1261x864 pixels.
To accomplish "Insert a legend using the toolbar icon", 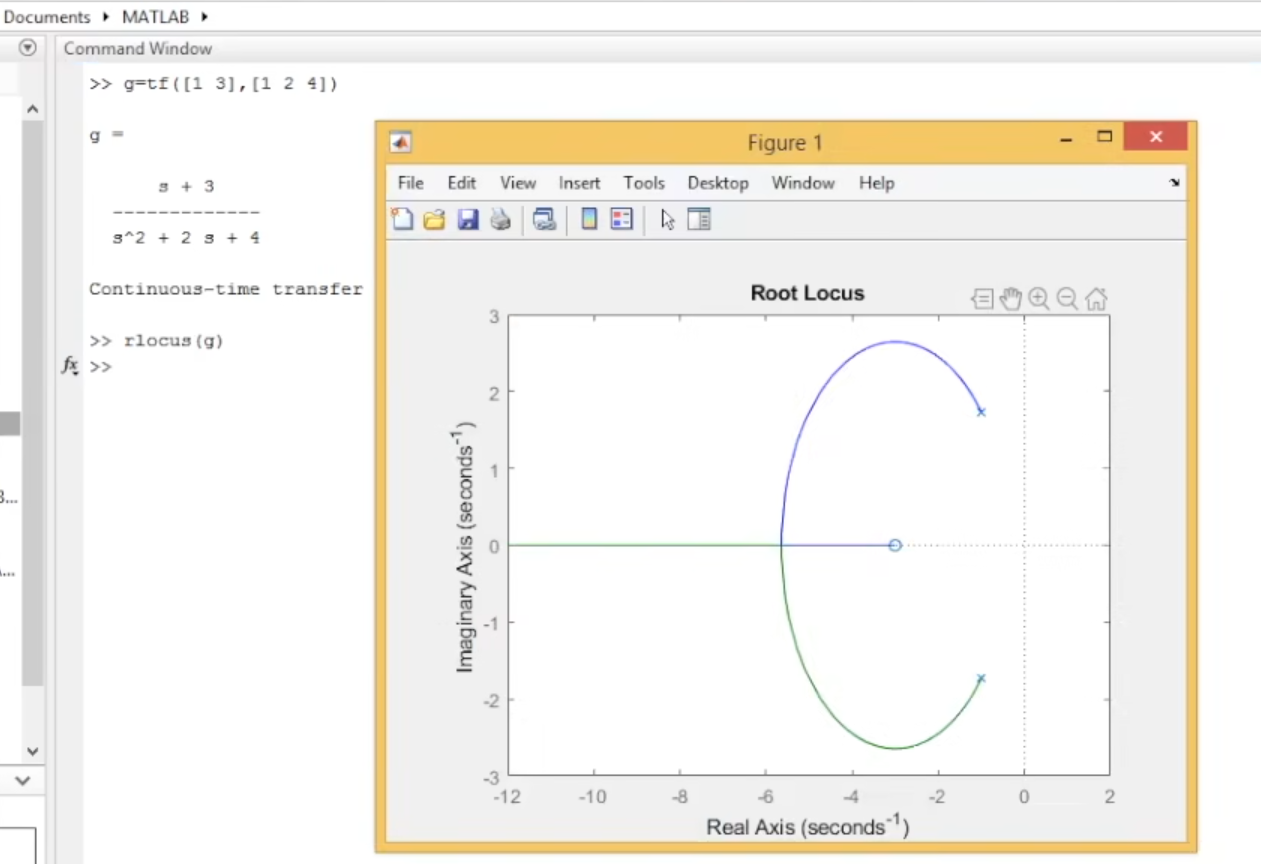I will [x=622, y=219].
